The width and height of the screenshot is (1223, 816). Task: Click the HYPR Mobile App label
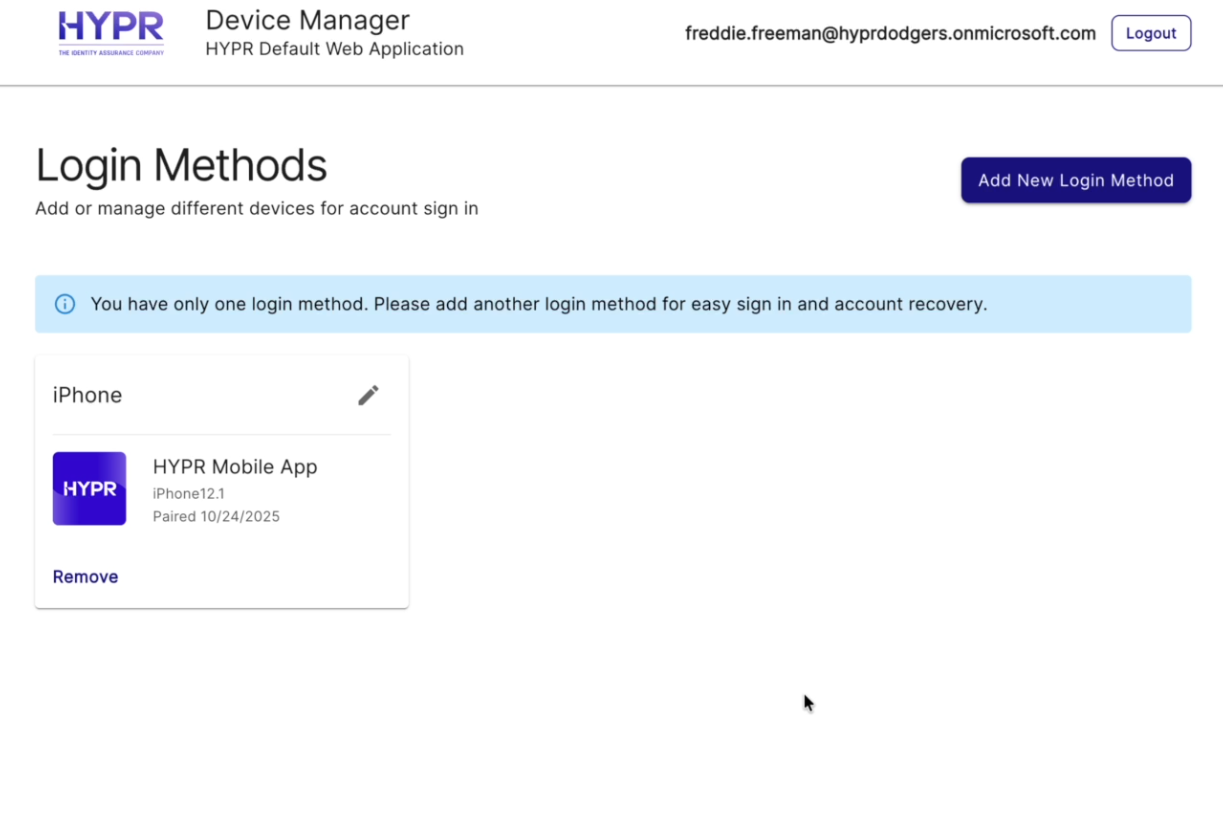point(234,467)
